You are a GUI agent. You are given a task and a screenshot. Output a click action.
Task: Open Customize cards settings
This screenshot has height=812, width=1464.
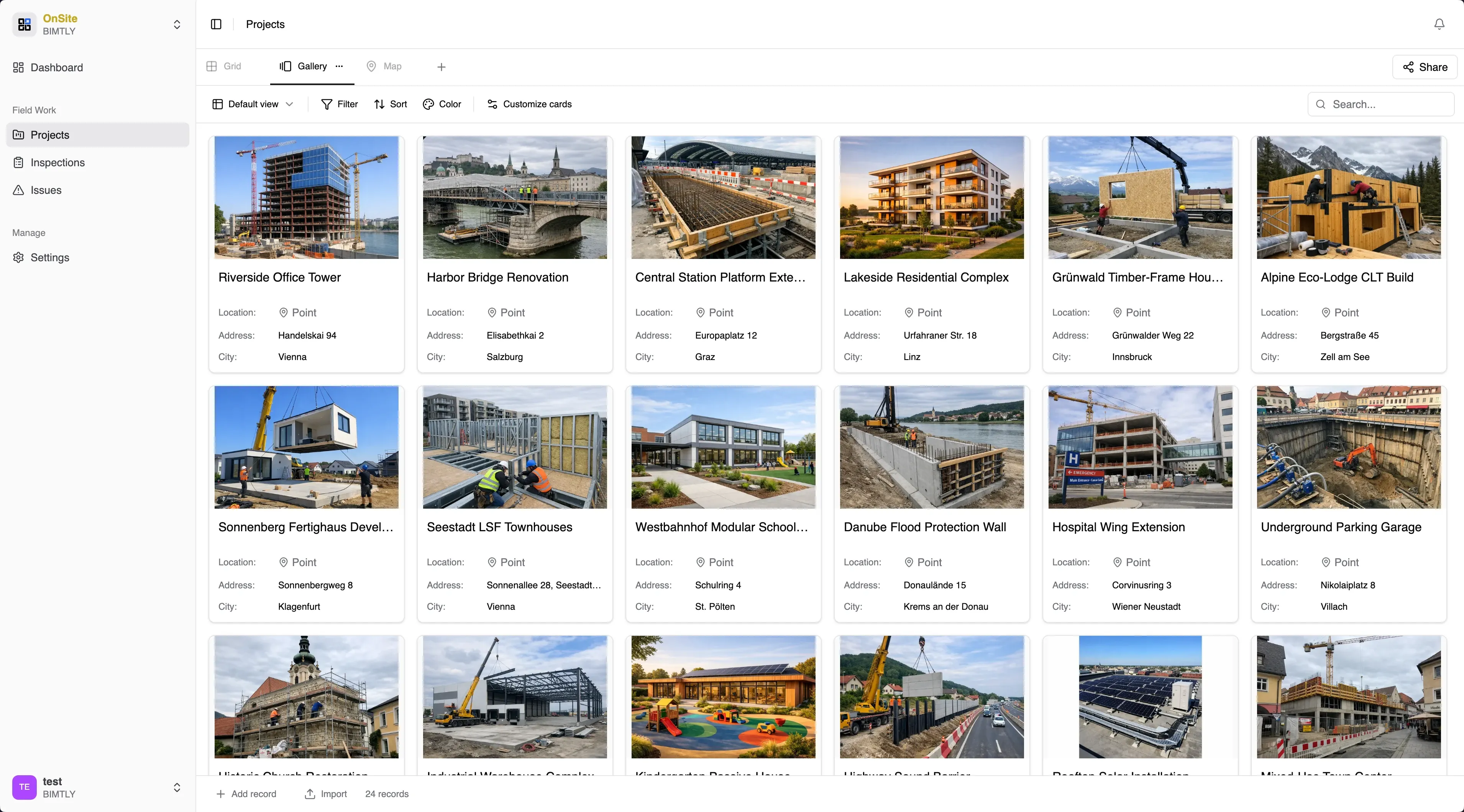(x=529, y=105)
